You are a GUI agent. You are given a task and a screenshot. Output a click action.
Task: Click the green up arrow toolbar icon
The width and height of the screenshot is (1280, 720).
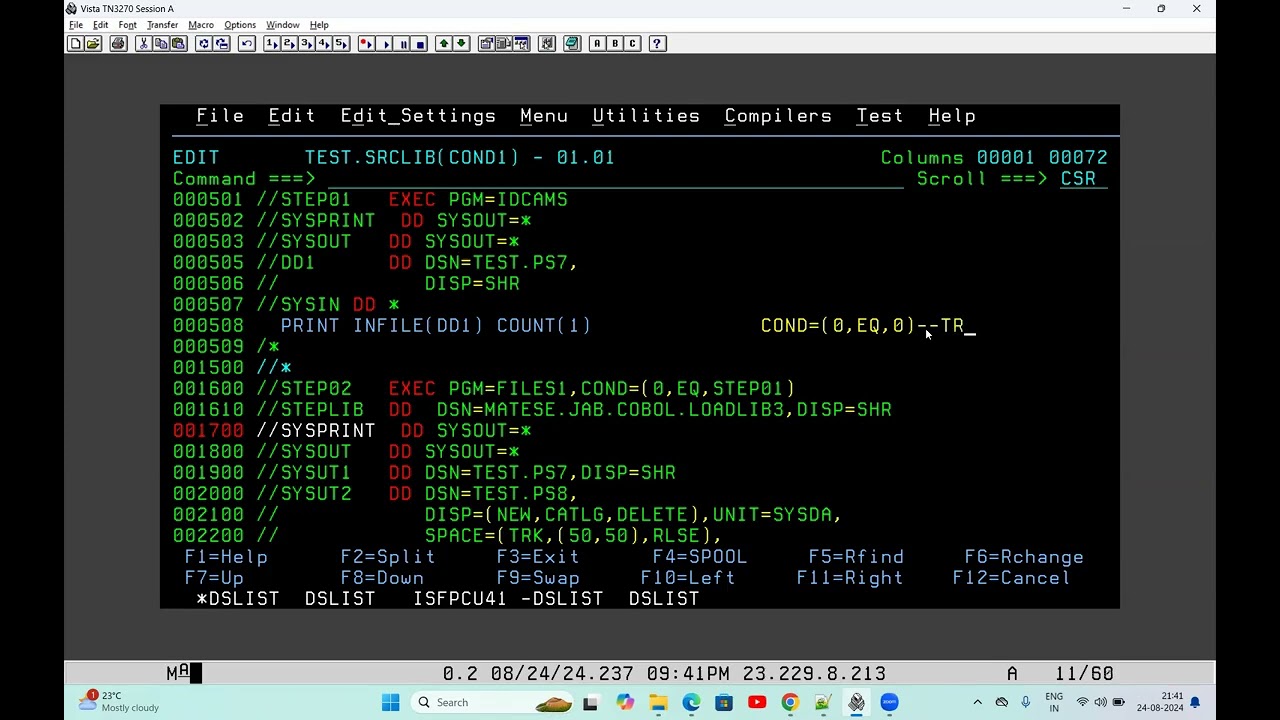pyautogui.click(x=444, y=43)
